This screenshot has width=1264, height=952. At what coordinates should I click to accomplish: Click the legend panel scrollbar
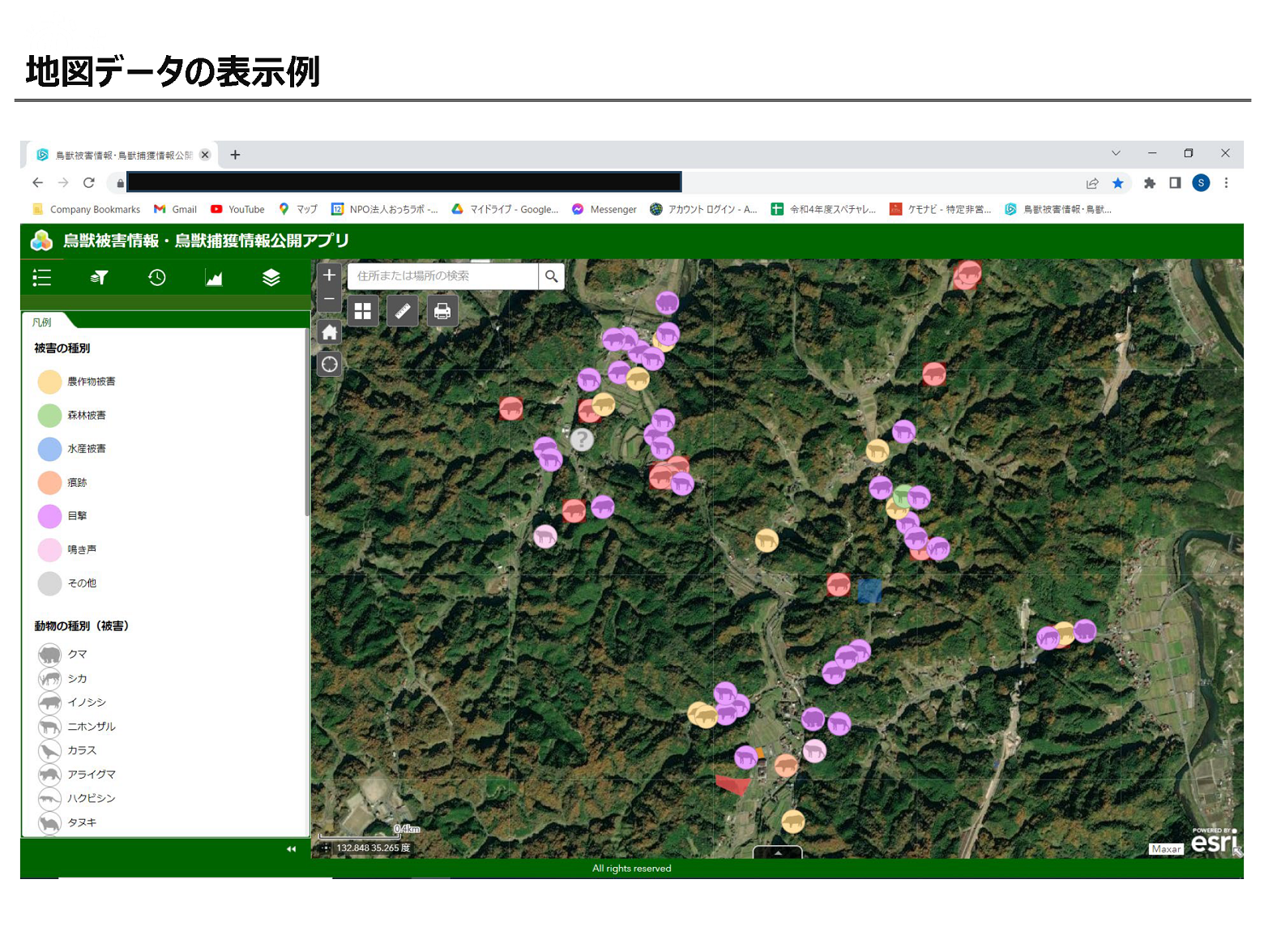pyautogui.click(x=307, y=421)
